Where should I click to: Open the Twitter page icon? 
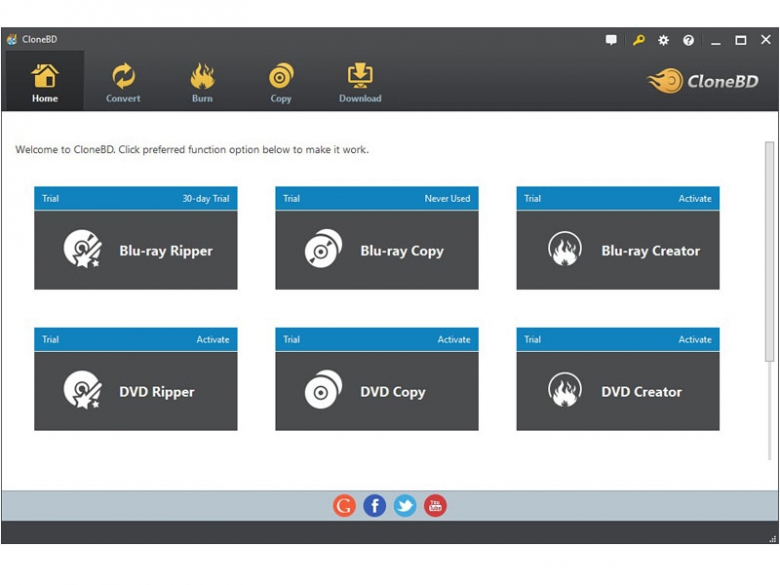[404, 506]
